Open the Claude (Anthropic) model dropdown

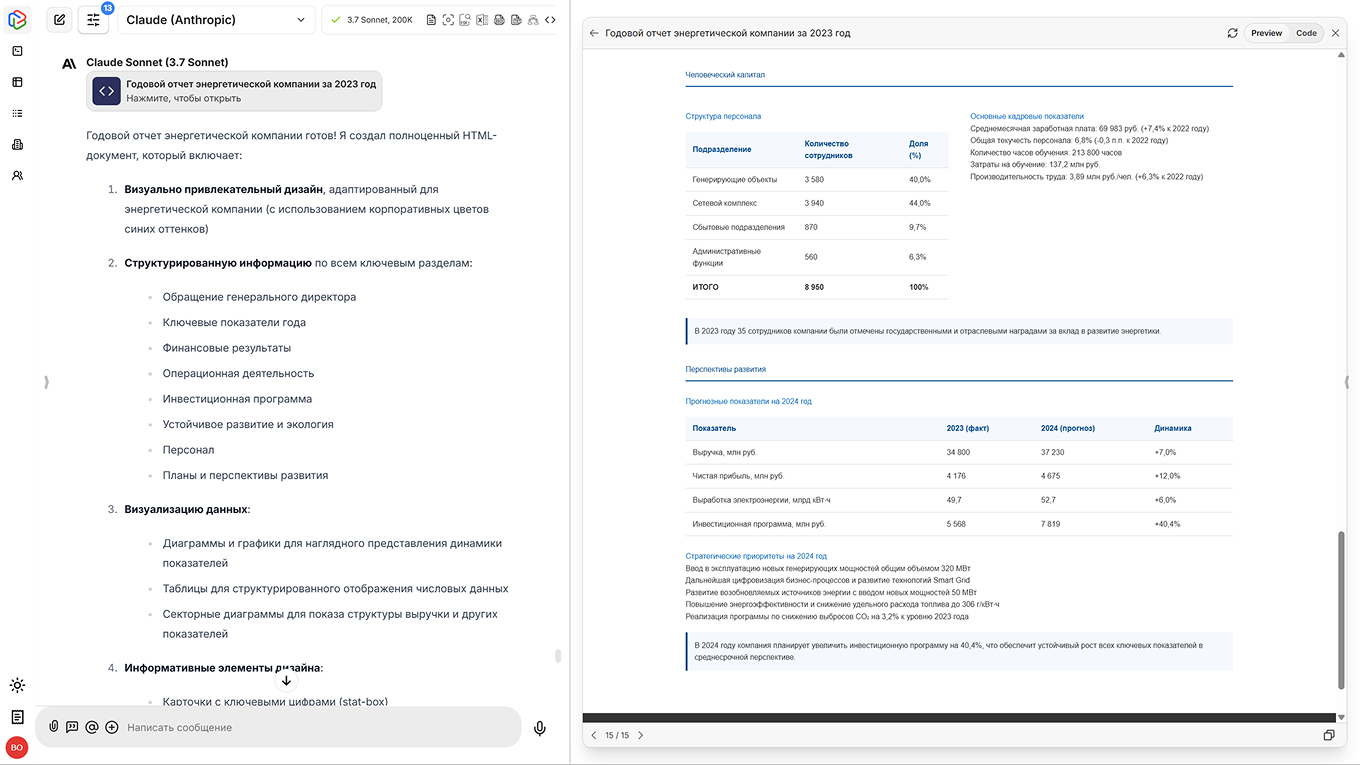216,20
